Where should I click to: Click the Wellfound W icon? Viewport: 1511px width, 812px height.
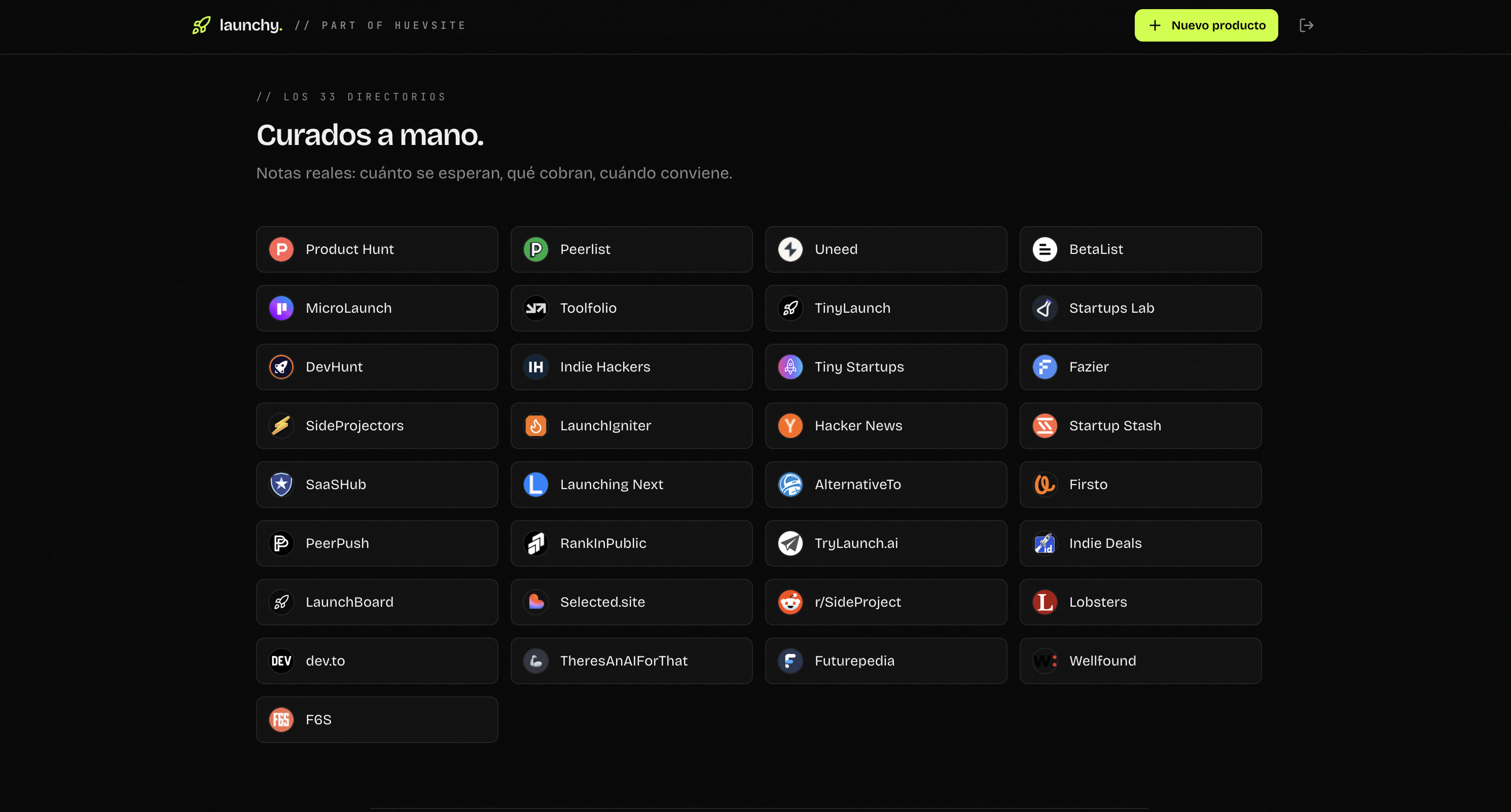click(1045, 661)
